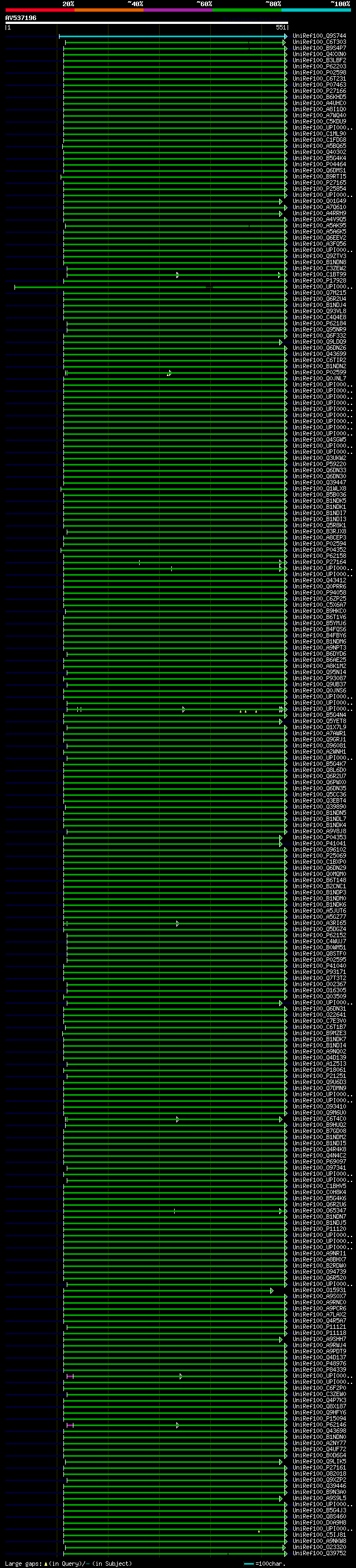356x1568 pixels.
Task: Select the UniRef100_A7WQ40 label
Action: pos(319,115)
